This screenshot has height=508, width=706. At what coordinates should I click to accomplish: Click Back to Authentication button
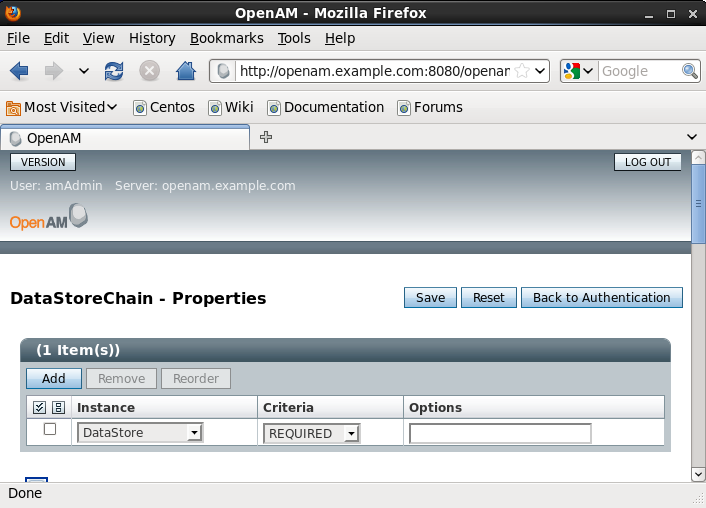coord(601,297)
